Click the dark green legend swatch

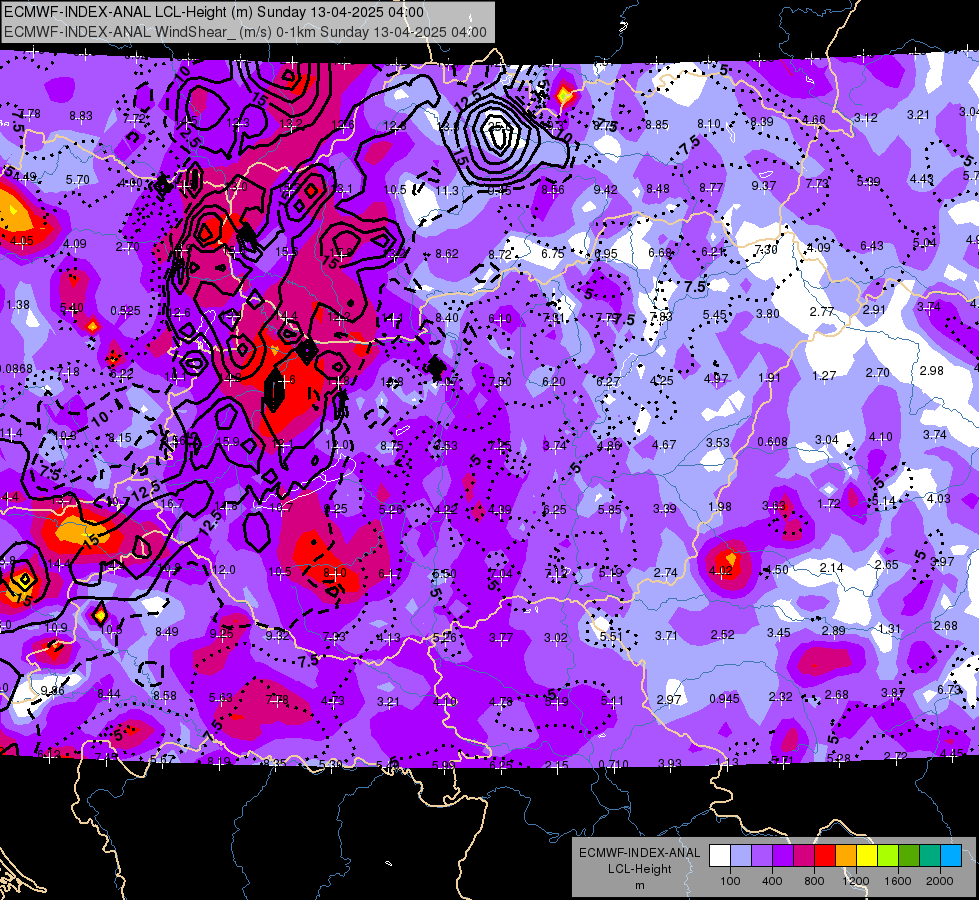pyautogui.click(x=909, y=856)
